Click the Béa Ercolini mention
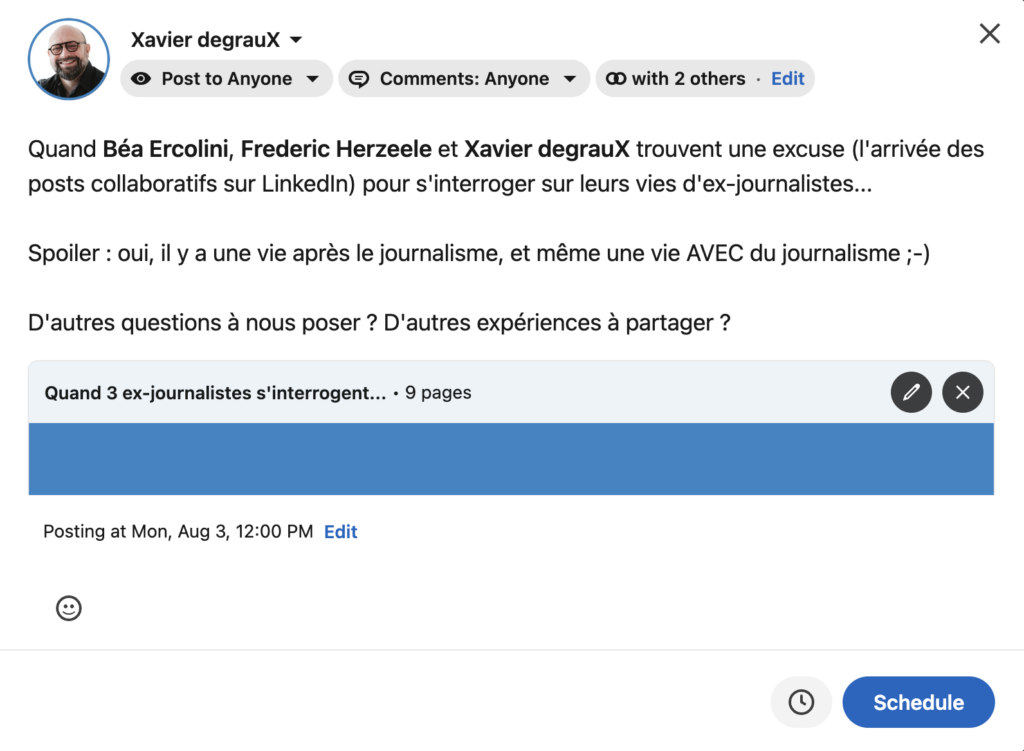1024x751 pixels. [165, 149]
